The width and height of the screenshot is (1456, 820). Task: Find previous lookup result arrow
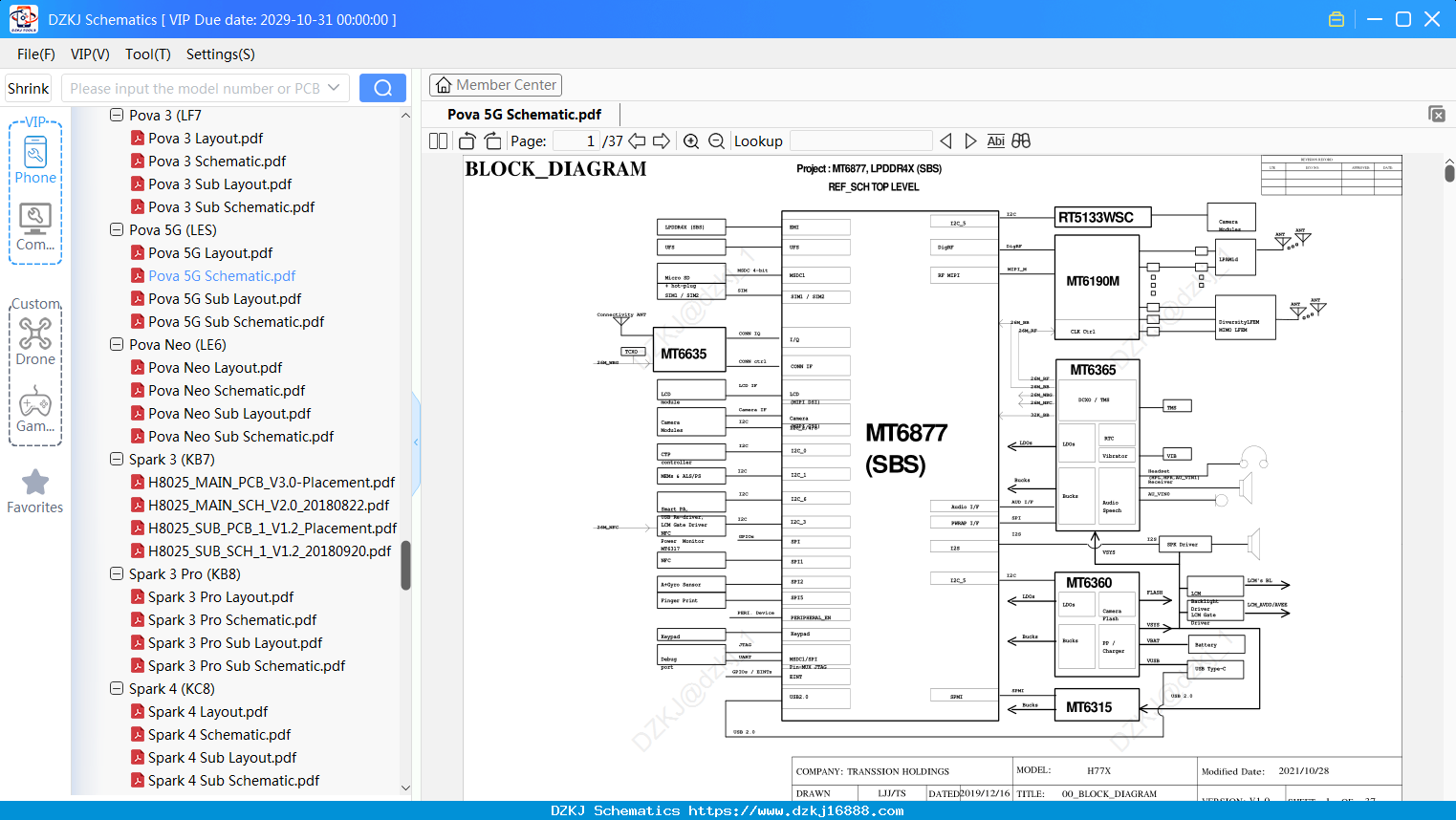click(x=945, y=140)
